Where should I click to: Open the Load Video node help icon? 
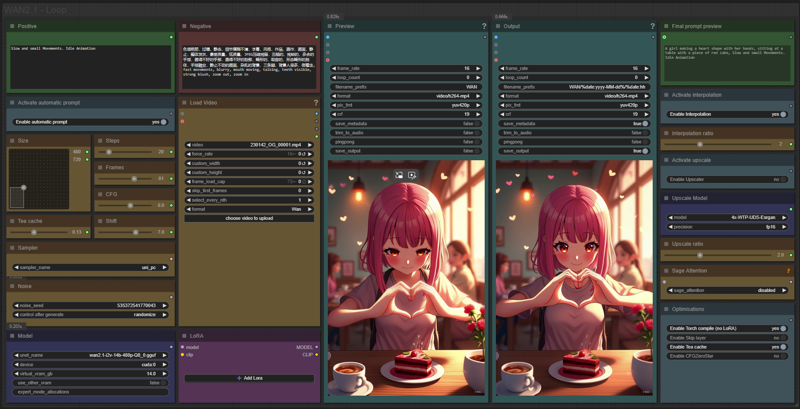[316, 103]
